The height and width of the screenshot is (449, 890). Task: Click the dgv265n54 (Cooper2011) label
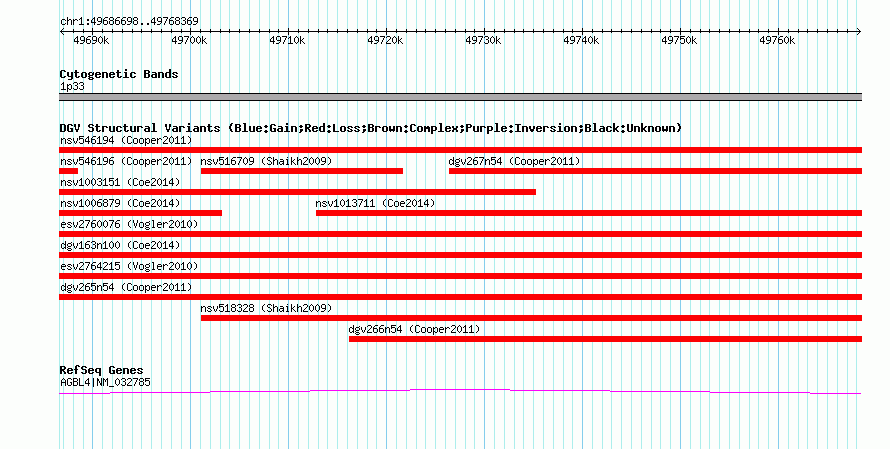126,287
